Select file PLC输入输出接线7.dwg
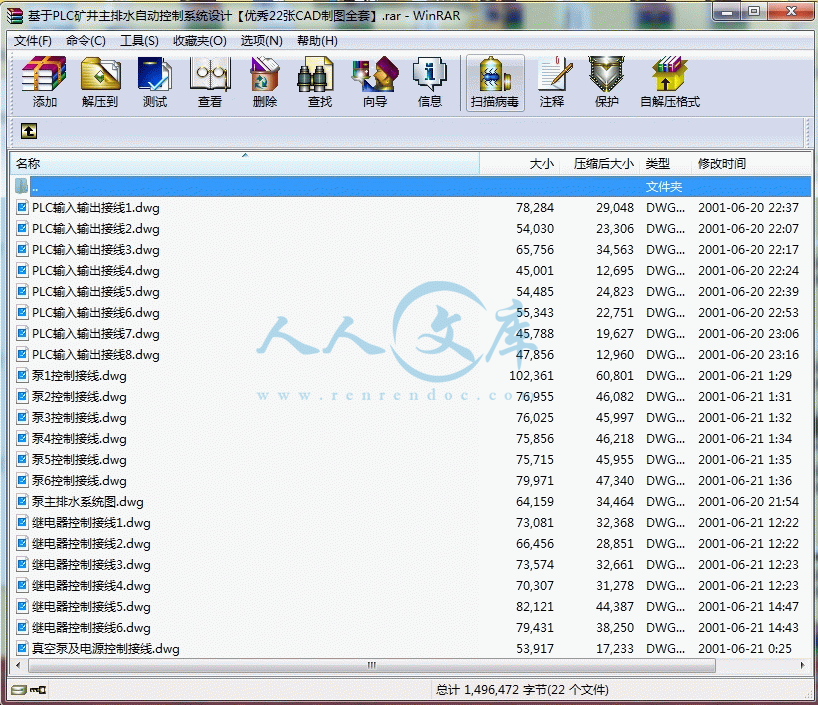Screen dimensions: 818x705 (95, 334)
